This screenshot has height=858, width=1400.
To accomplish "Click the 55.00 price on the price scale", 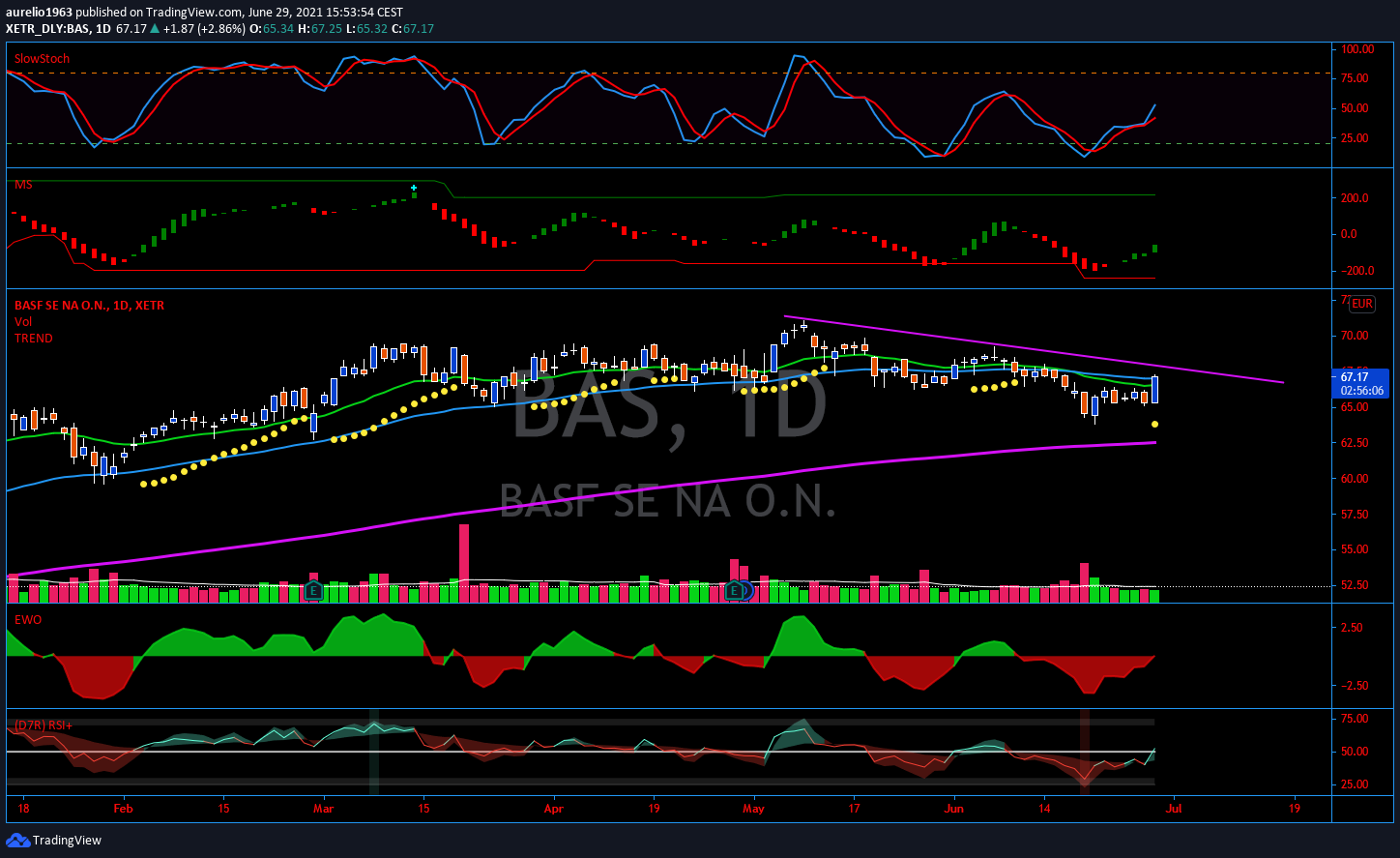I will click(x=1355, y=549).
